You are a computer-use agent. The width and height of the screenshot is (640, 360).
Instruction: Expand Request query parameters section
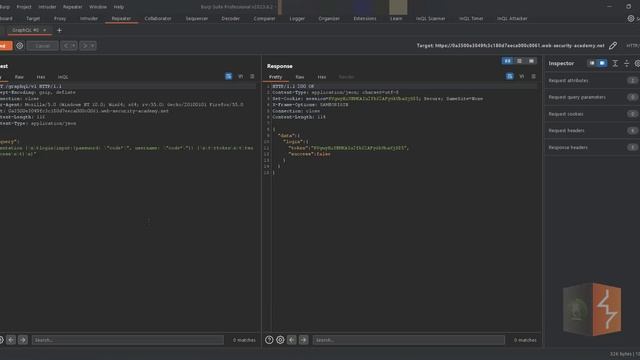[x=592, y=97]
